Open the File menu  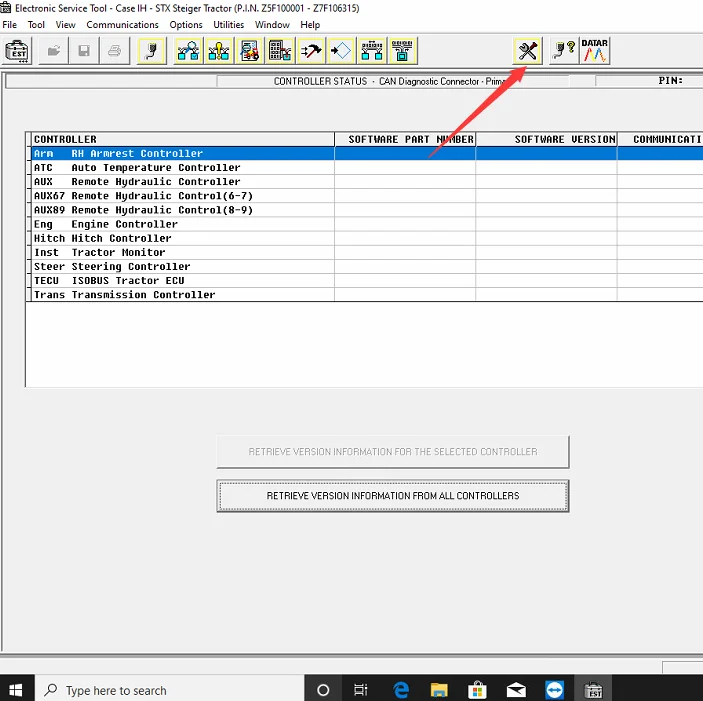[9, 25]
